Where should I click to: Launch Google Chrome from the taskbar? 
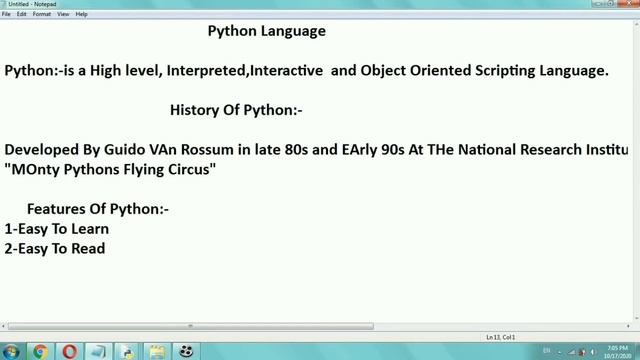[x=40, y=351]
